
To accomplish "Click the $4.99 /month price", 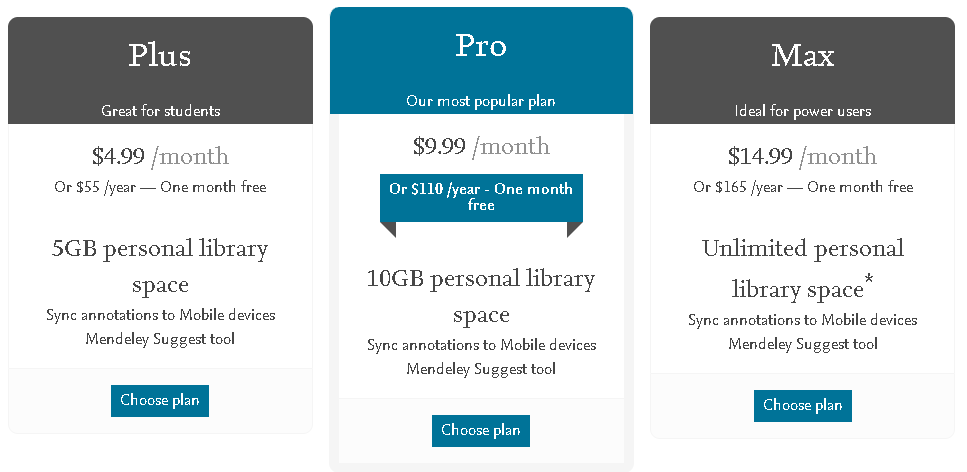I will pyautogui.click(x=160, y=156).
